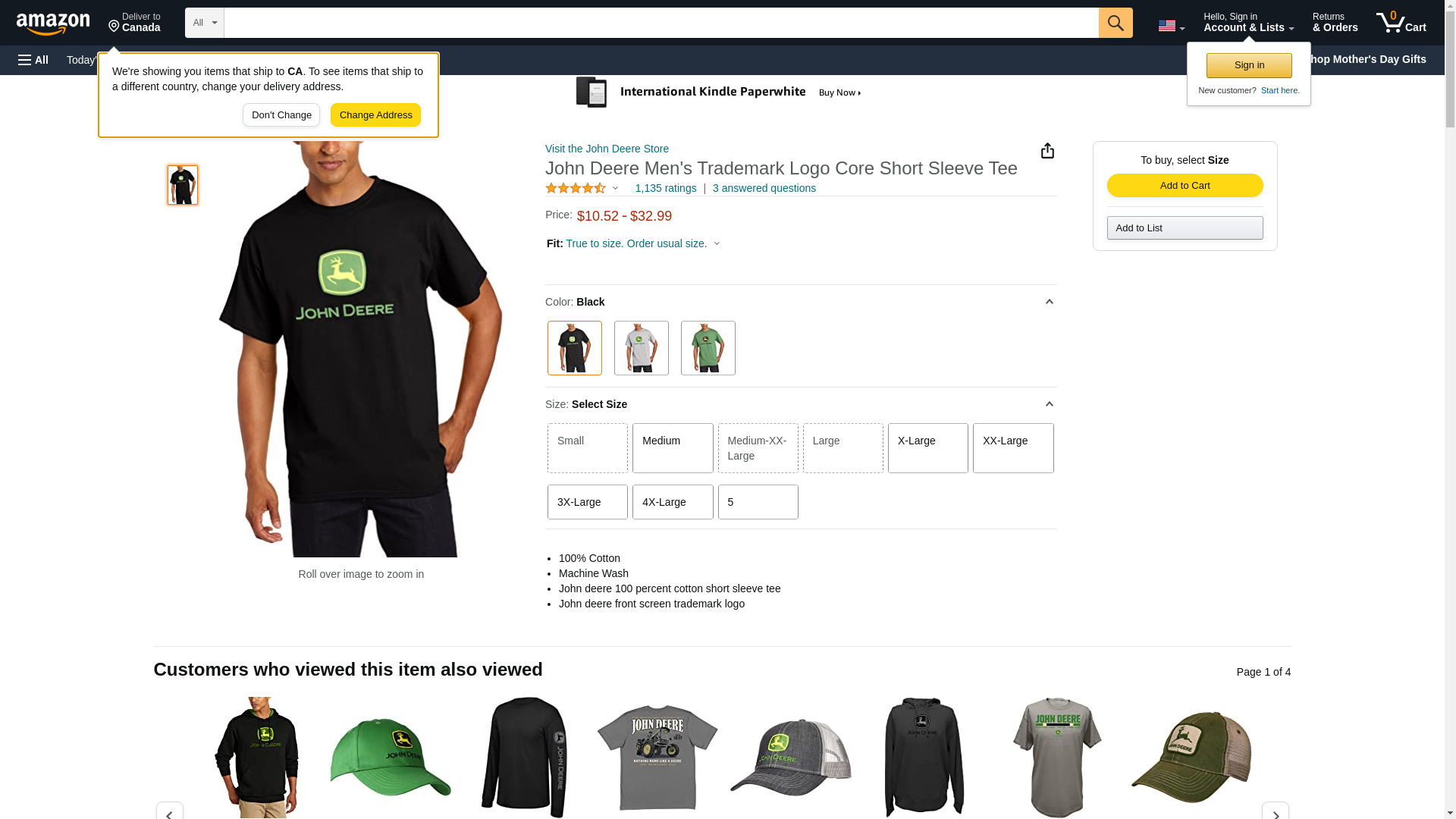The image size is (1456, 819).
Task: Select the X-Large size option
Action: point(927,448)
